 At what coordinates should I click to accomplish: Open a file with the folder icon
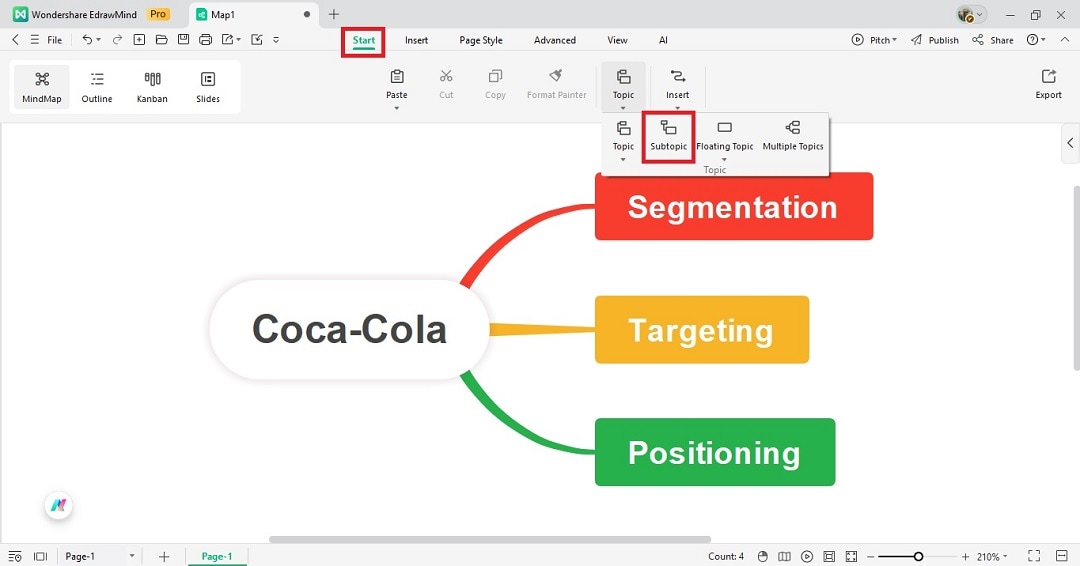point(161,40)
